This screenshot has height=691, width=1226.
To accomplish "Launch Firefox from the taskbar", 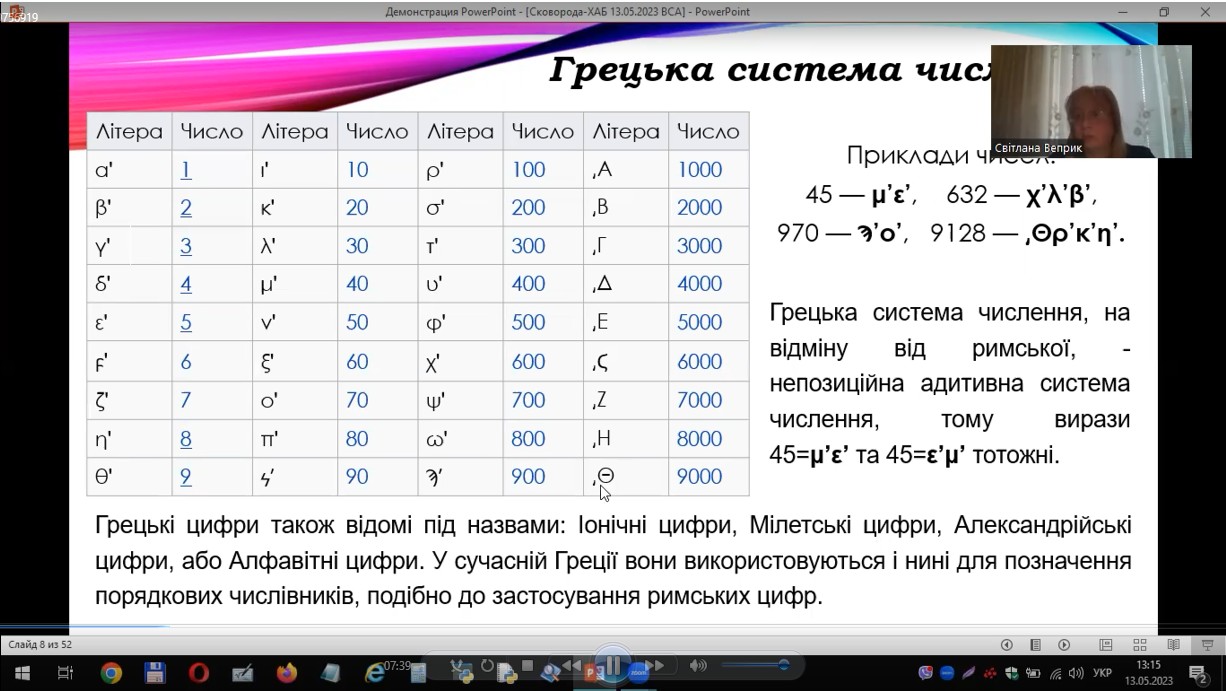I will click(287, 673).
